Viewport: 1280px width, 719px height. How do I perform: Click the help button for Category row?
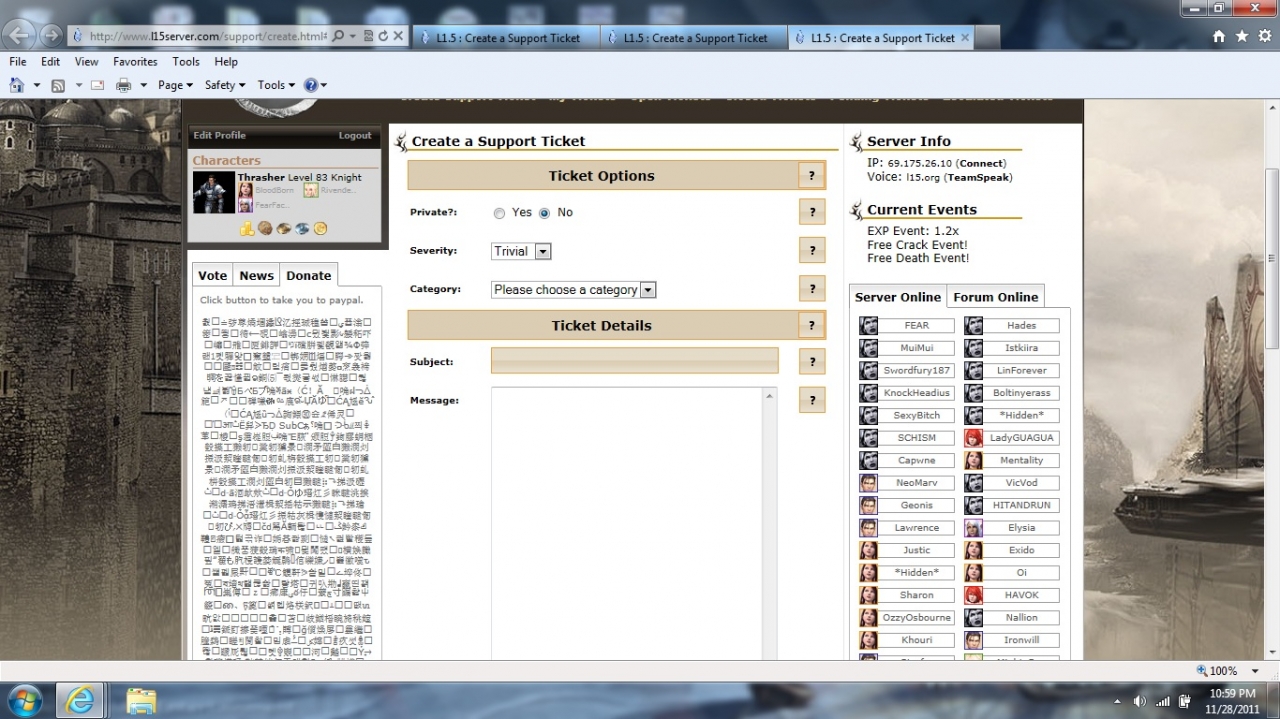click(812, 289)
